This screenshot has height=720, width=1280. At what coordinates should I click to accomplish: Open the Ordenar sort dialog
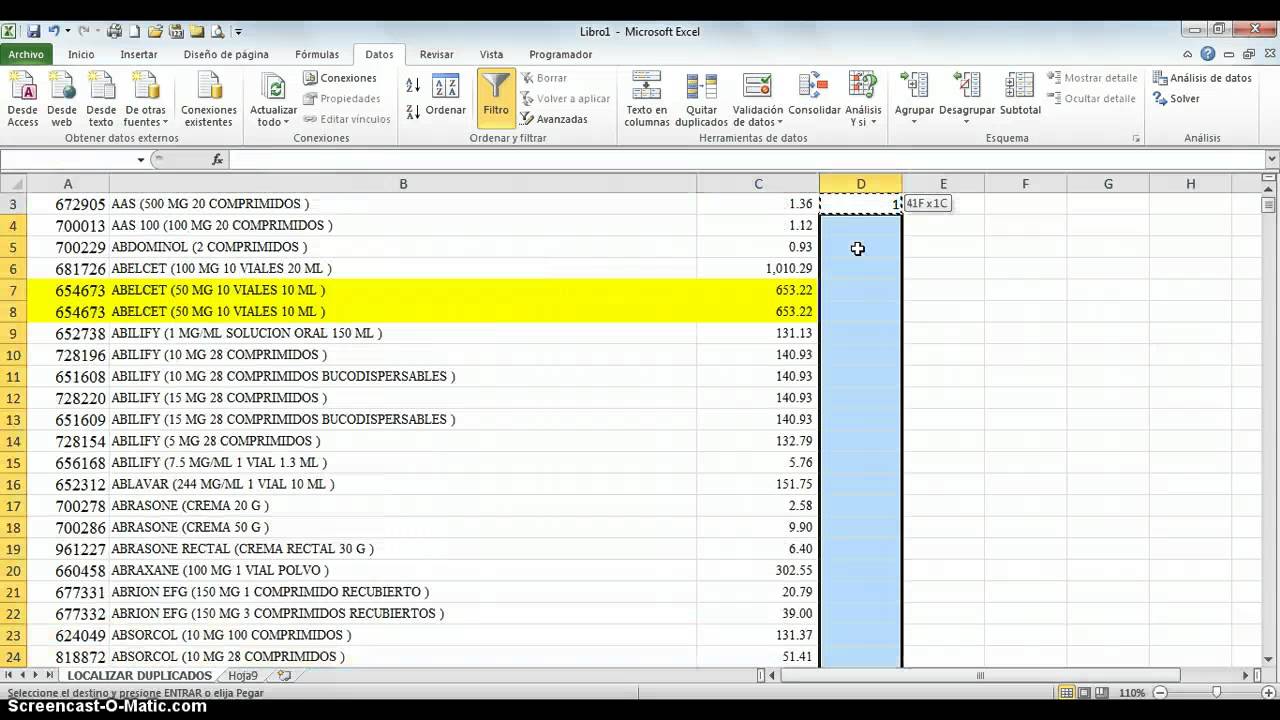click(x=446, y=97)
